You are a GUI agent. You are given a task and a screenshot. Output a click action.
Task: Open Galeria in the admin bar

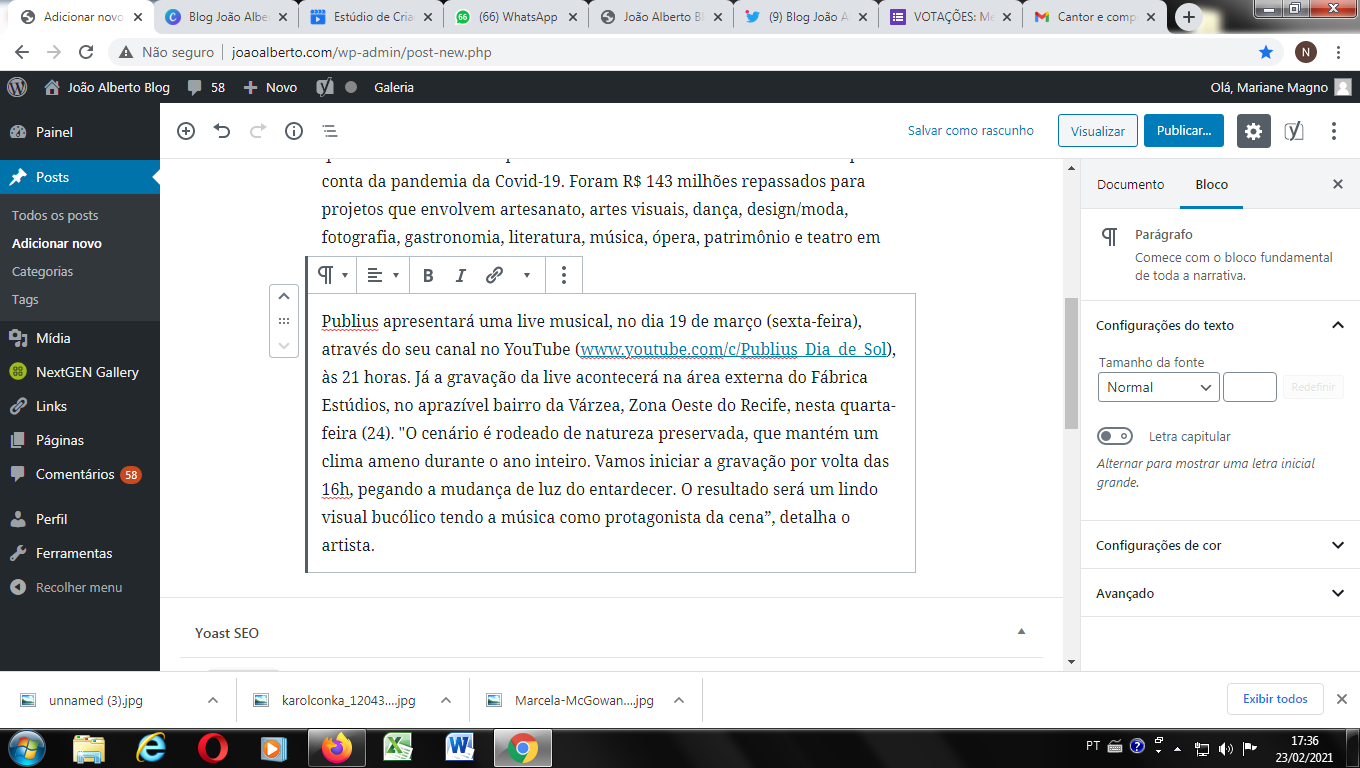point(394,87)
